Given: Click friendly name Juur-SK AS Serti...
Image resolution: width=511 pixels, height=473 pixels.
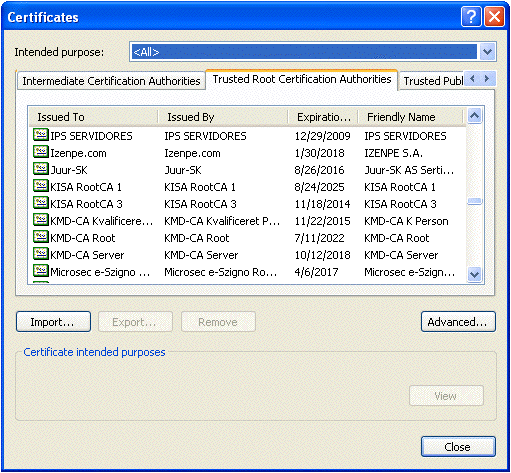Looking at the screenshot, I should 409,170.
